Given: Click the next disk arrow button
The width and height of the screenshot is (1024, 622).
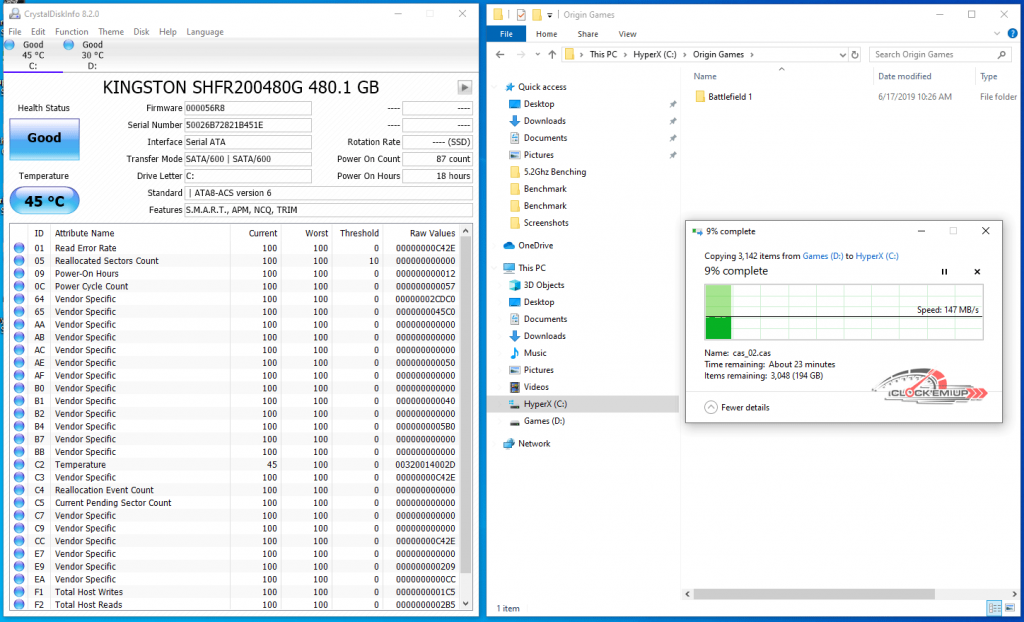Looking at the screenshot, I should pos(464,87).
